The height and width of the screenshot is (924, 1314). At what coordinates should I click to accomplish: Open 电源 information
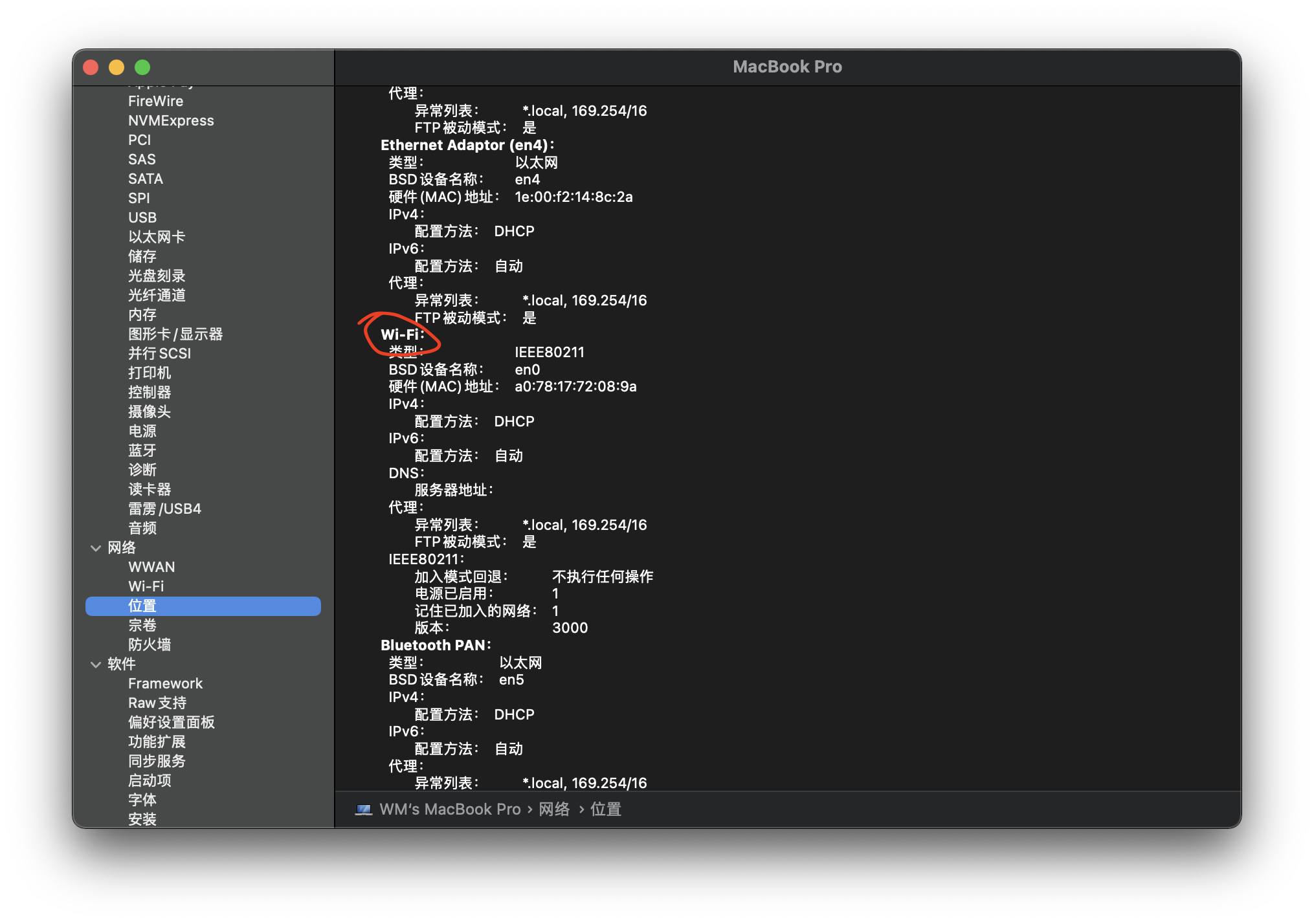tap(142, 431)
